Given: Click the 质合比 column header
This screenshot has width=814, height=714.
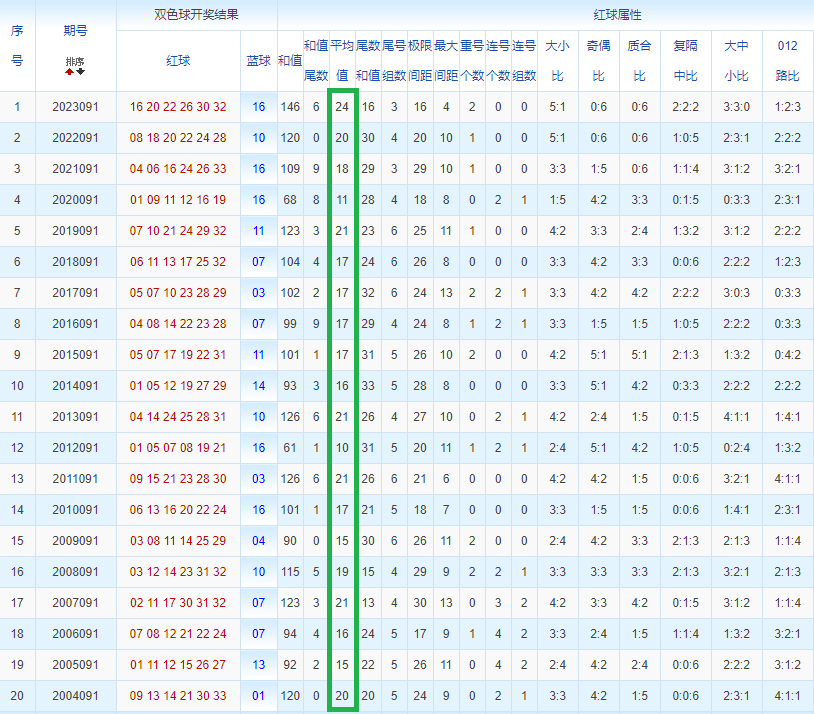Looking at the screenshot, I should [x=640, y=61].
